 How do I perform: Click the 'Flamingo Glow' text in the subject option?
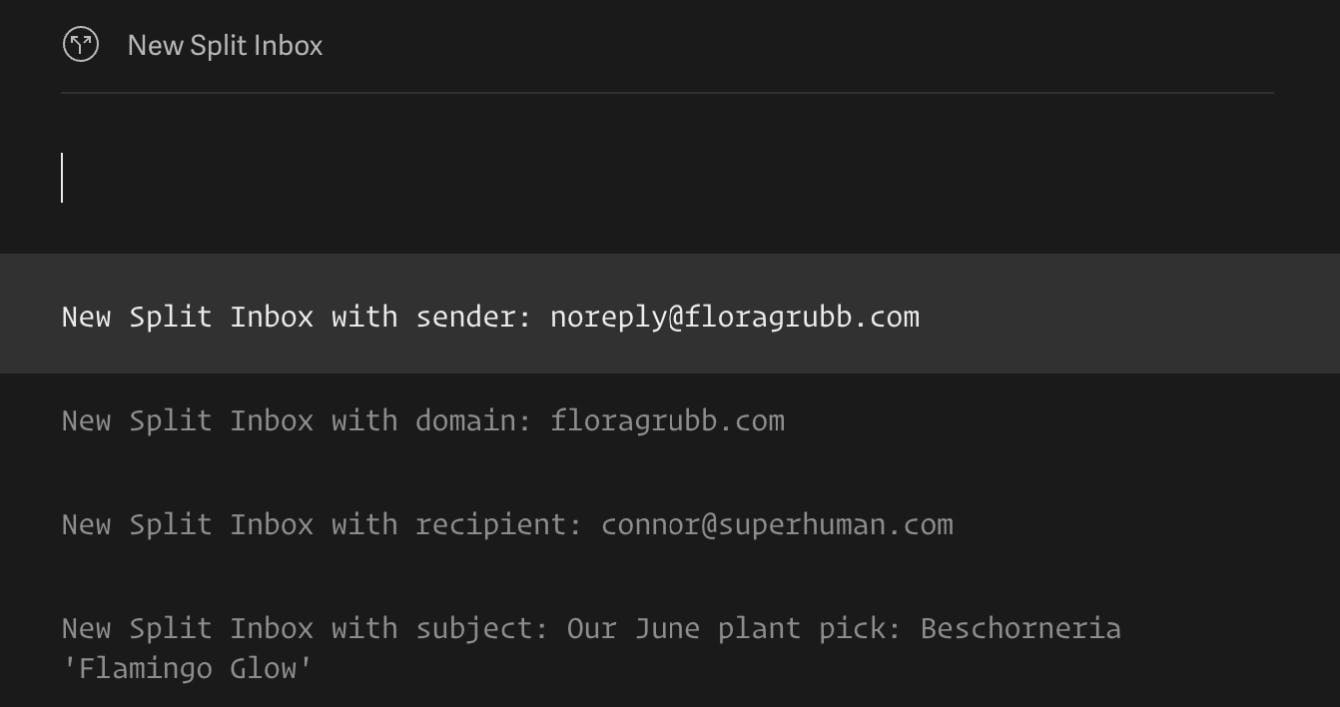pyautogui.click(x=187, y=668)
